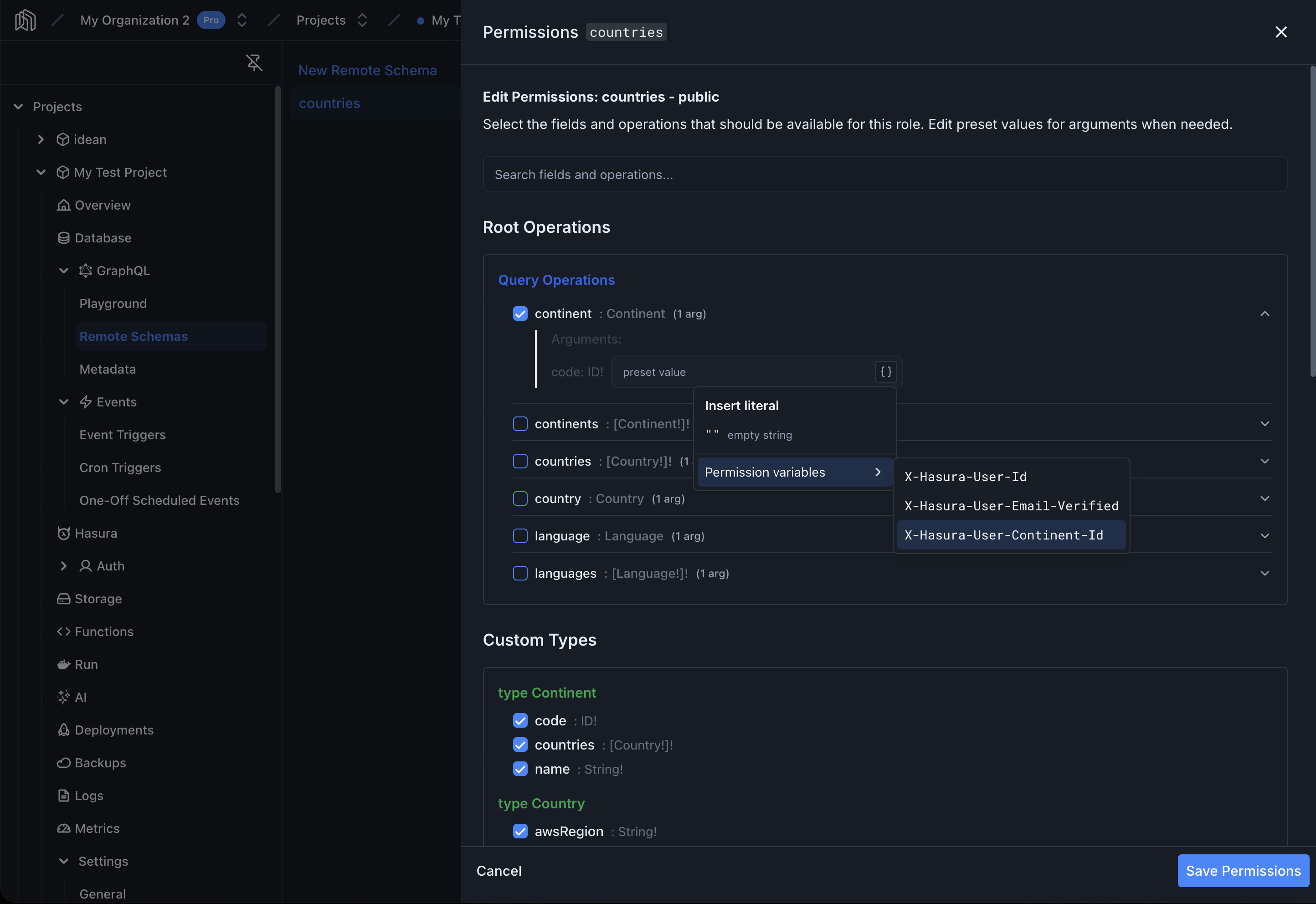
Task: Click the AI sparkles icon
Action: point(63,697)
